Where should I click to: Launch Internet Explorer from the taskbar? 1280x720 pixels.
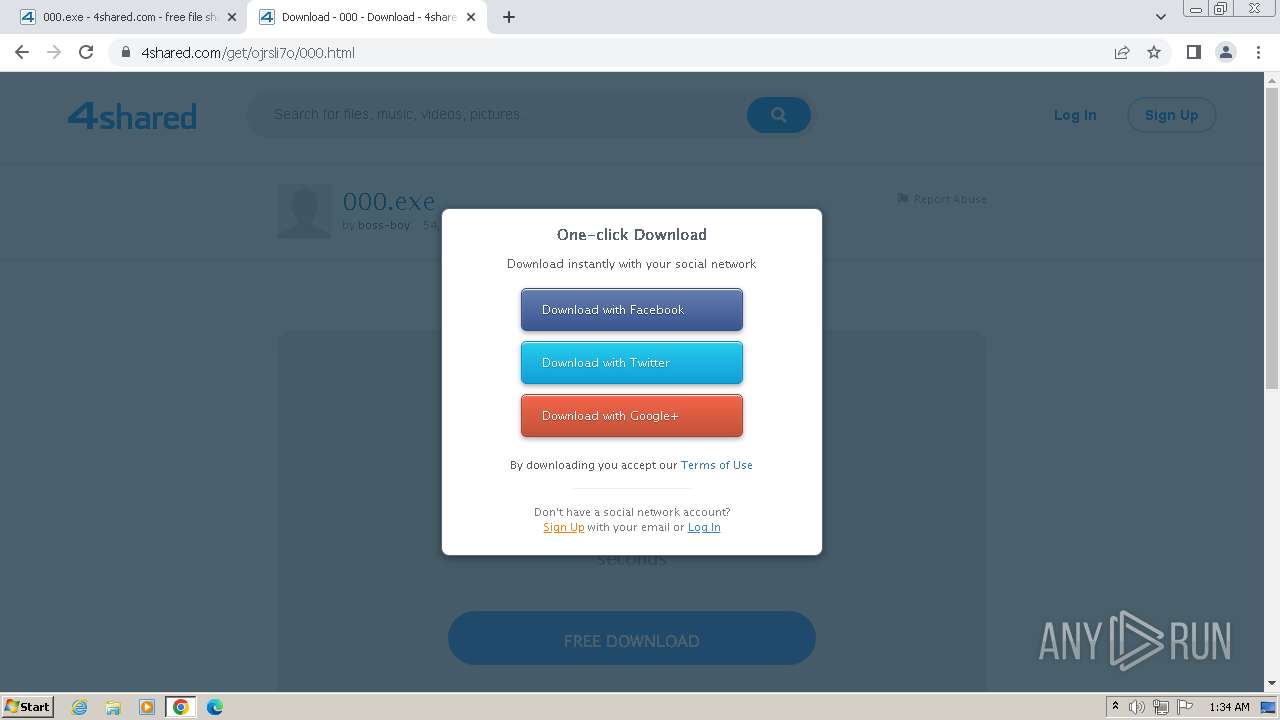pyautogui.click(x=79, y=707)
